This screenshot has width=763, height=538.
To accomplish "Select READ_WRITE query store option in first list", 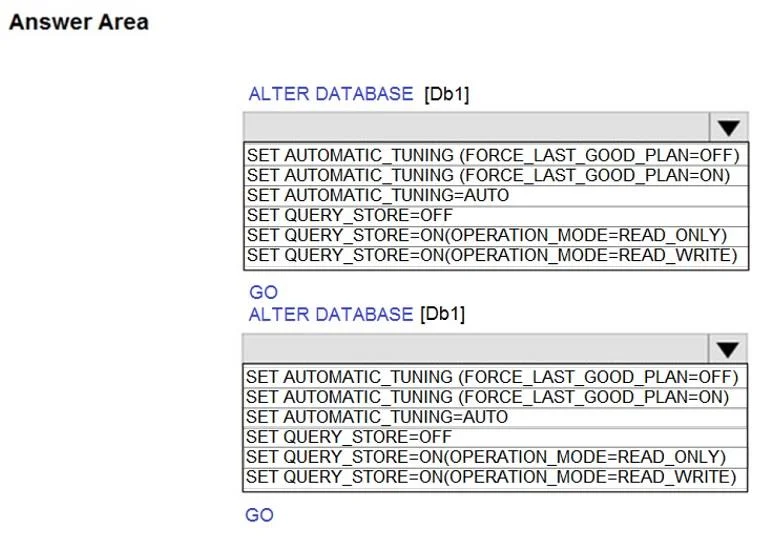I will point(496,256).
